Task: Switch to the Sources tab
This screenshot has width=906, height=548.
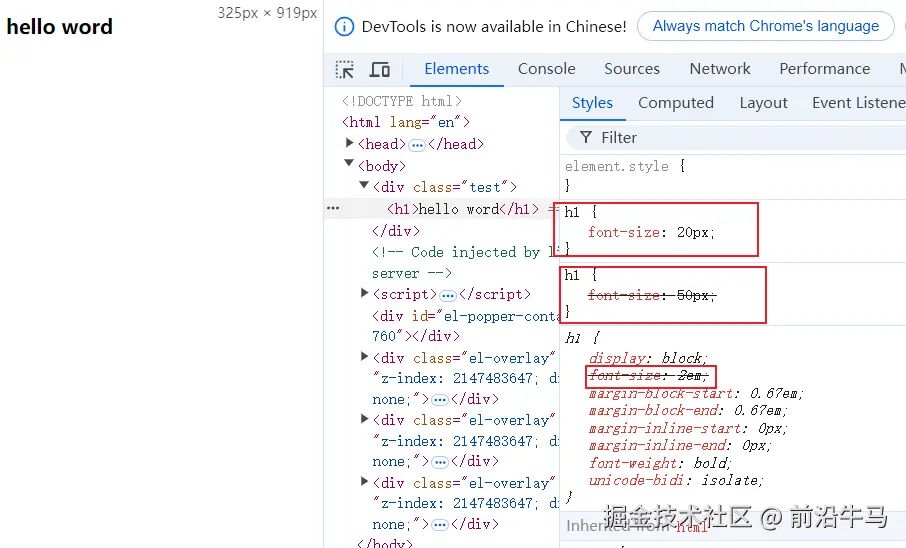Action: (x=632, y=69)
